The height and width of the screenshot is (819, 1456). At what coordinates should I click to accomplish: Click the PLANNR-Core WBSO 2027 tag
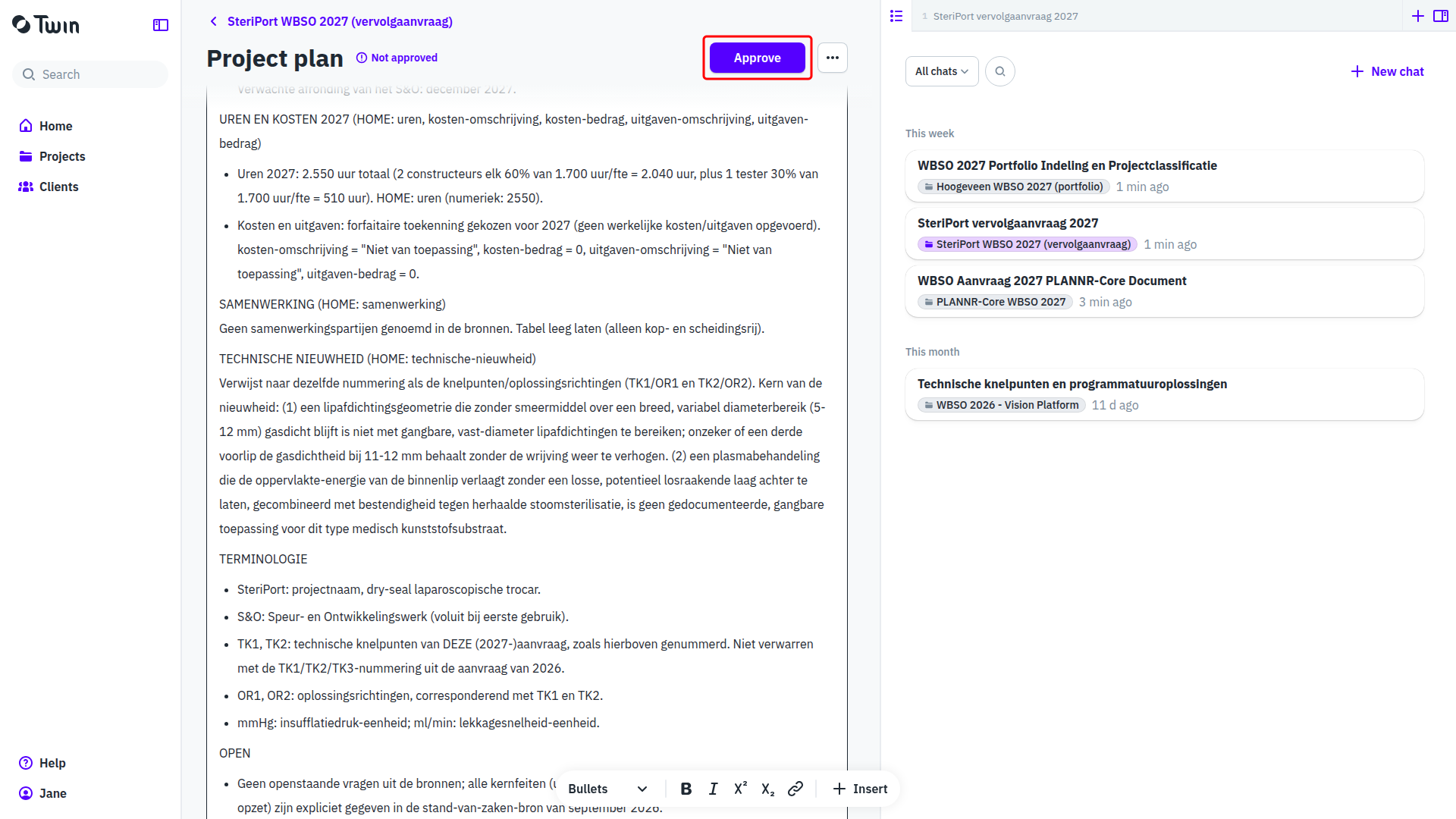point(995,302)
